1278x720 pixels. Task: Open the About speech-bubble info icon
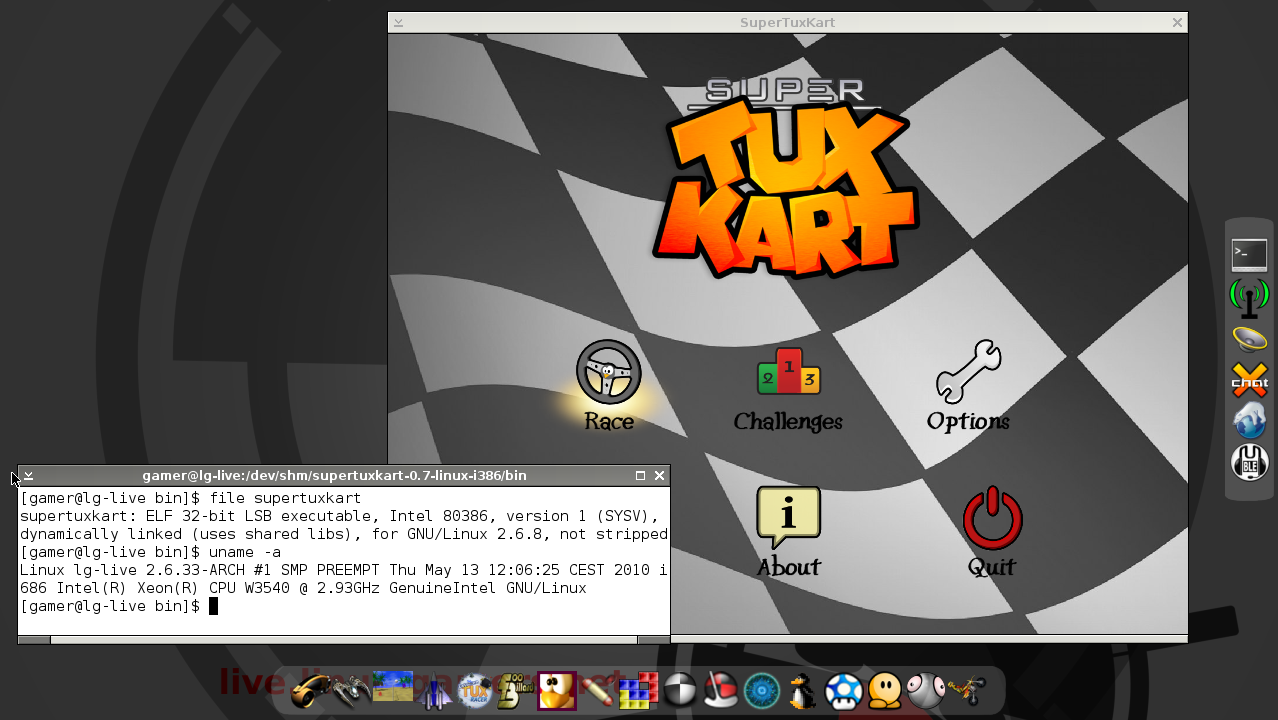tap(788, 517)
